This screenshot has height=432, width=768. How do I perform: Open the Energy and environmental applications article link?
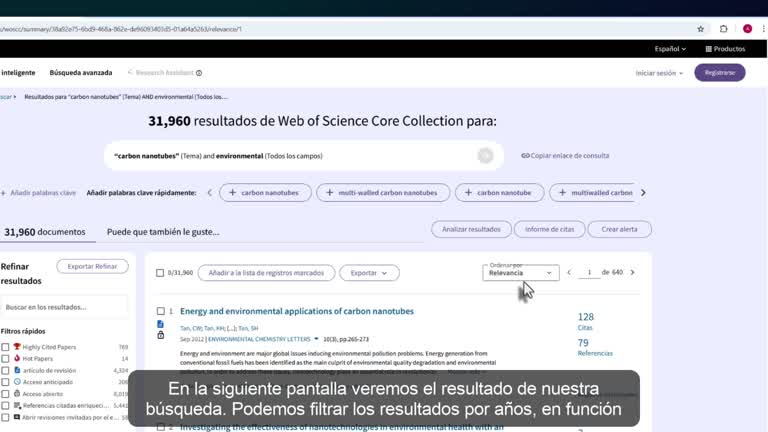pos(297,311)
